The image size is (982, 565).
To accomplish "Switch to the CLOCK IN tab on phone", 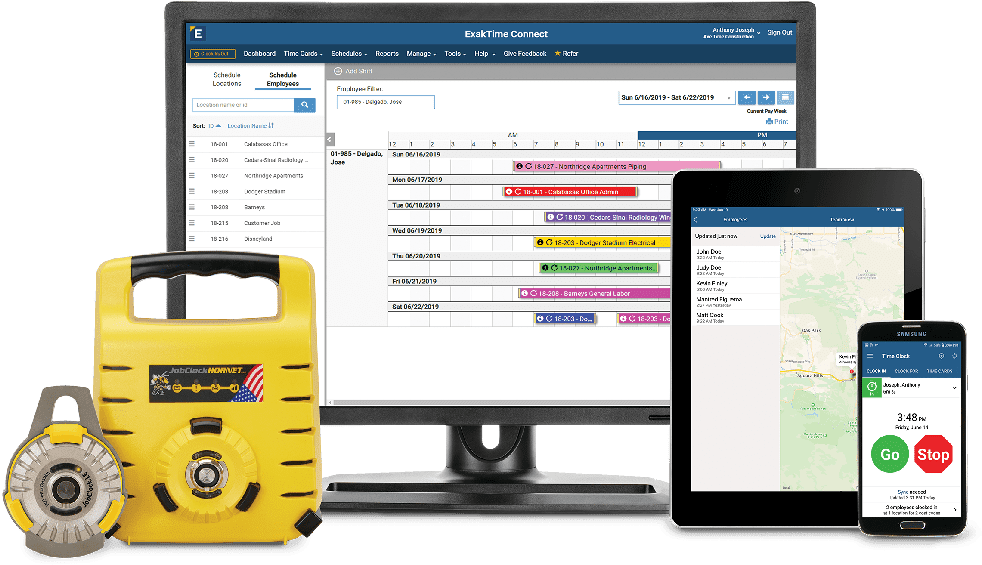I will (x=876, y=371).
